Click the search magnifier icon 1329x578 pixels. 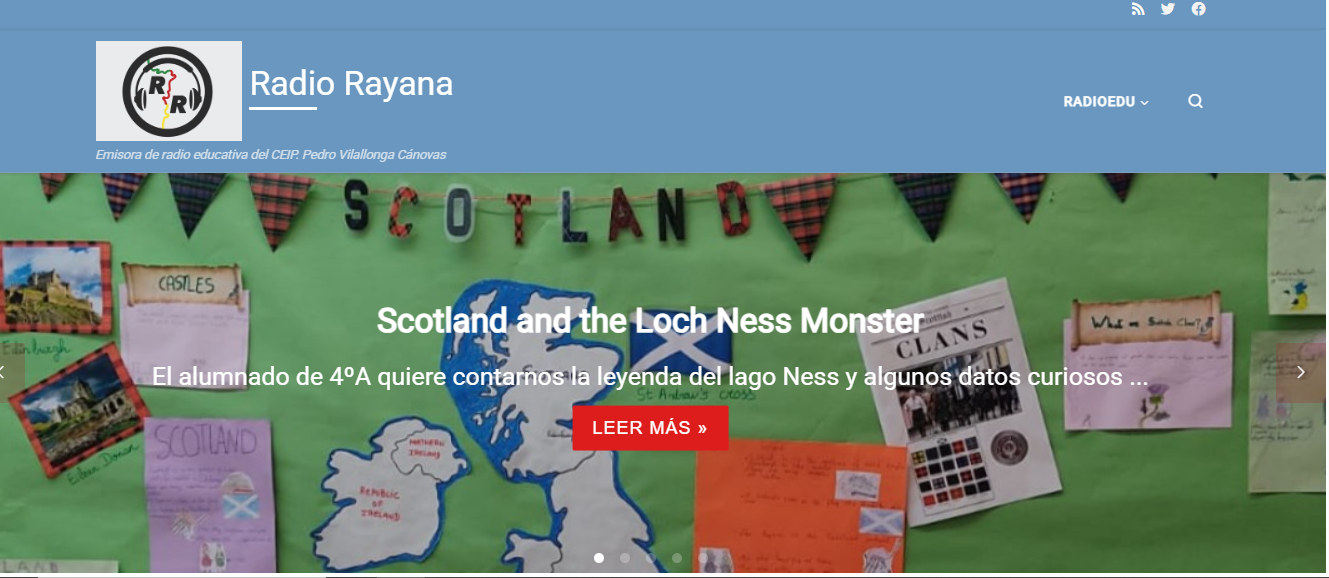tap(1195, 101)
